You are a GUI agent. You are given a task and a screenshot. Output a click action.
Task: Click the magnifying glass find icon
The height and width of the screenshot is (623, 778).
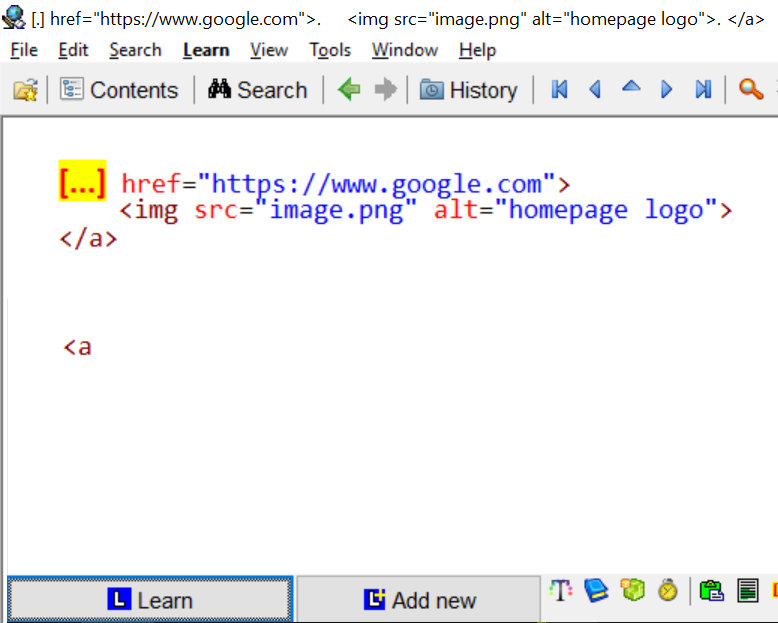(x=751, y=90)
